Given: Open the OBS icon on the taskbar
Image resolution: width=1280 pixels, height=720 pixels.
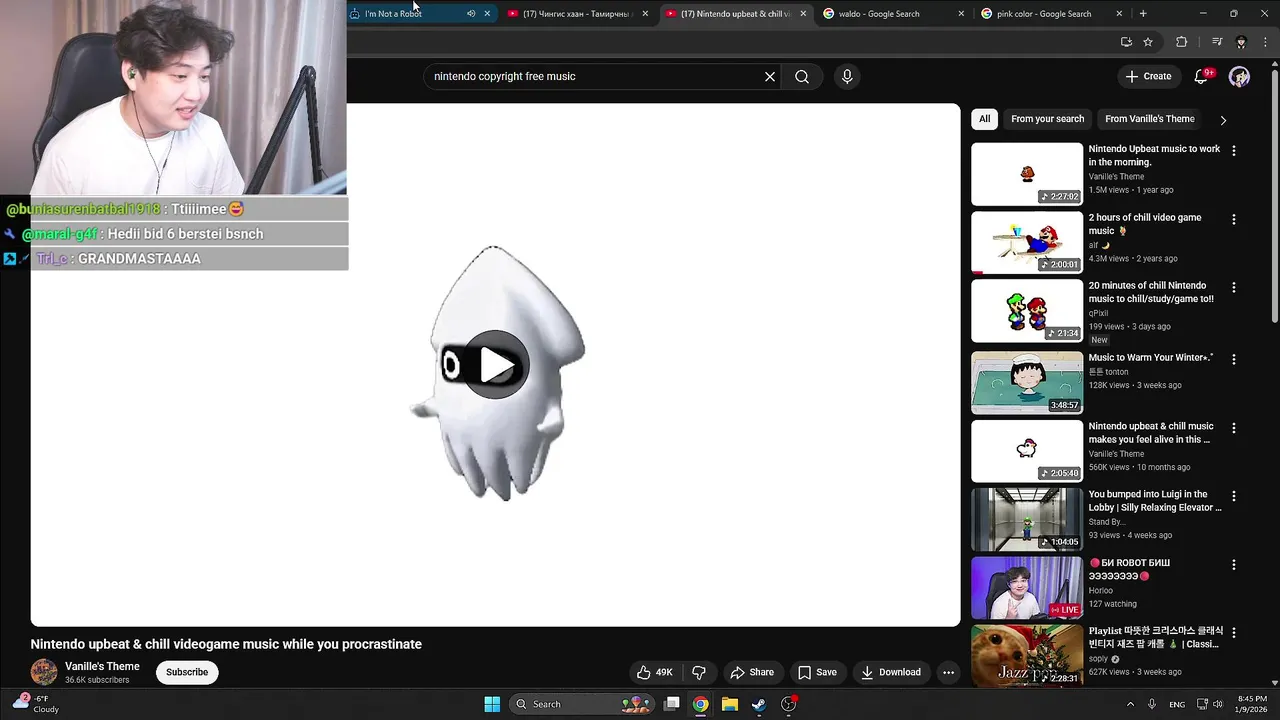Looking at the screenshot, I should coord(789,704).
